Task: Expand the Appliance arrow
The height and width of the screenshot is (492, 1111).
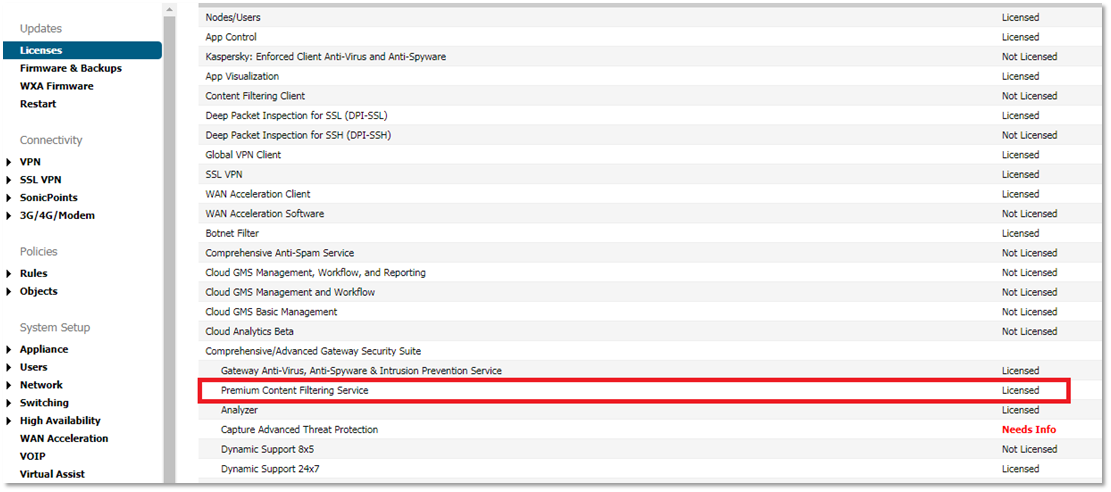Action: click(x=8, y=350)
